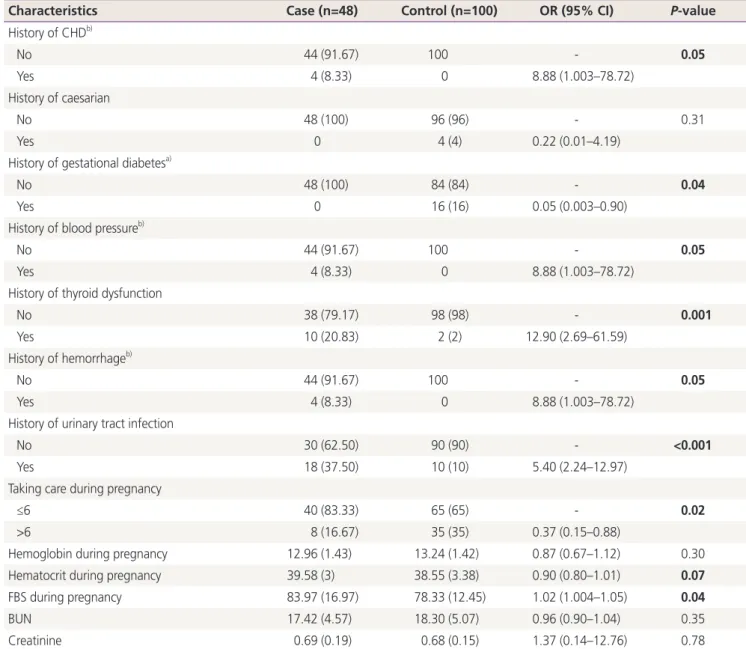Select the Taking care during pregnancy label
746x649 pixels.
click(x=85, y=489)
